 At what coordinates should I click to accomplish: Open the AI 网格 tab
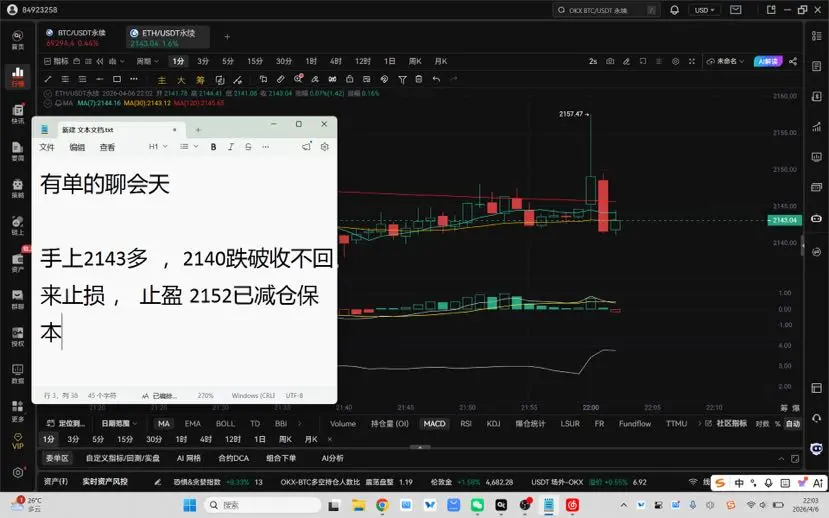click(x=189, y=458)
